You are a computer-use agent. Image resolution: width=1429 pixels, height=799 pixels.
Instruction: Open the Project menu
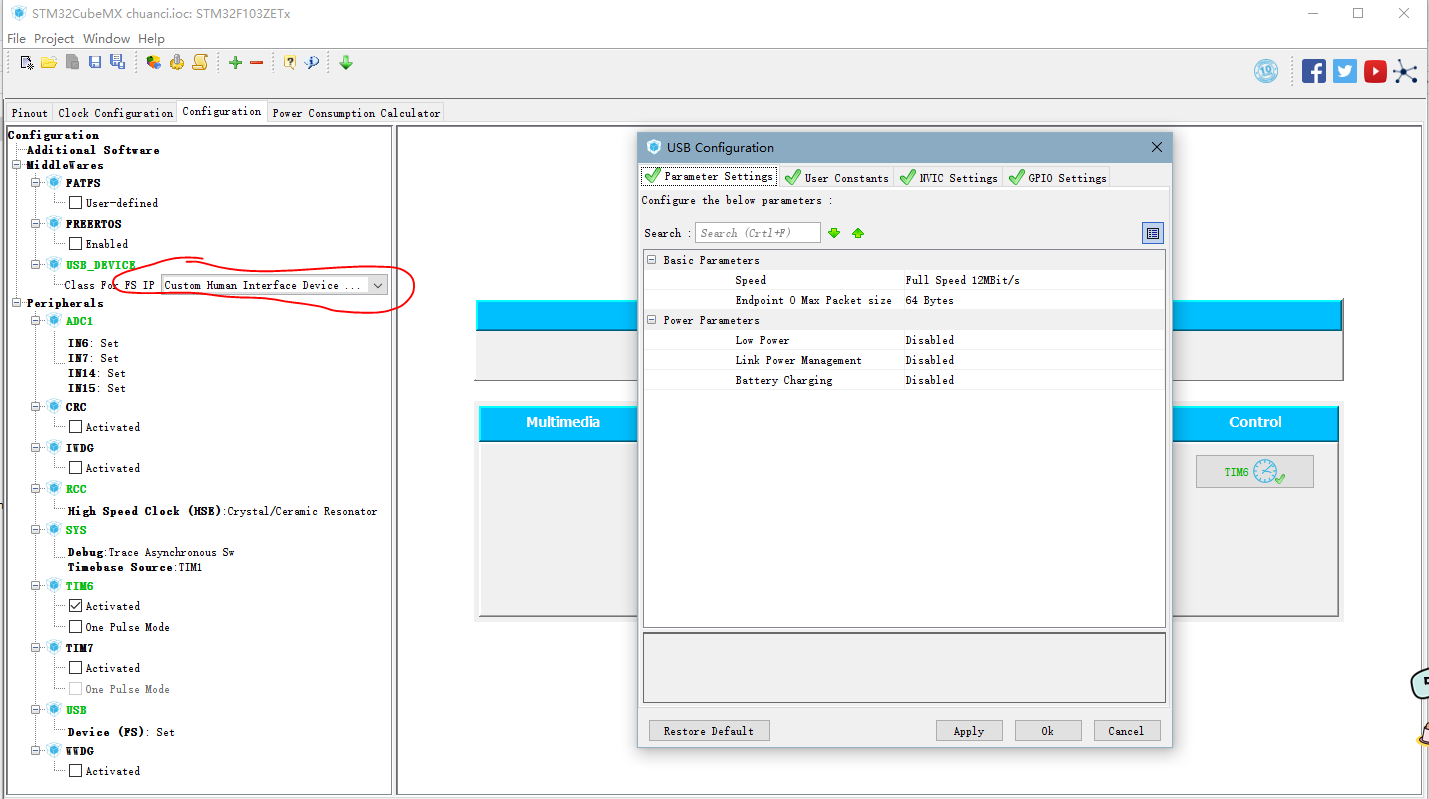click(54, 38)
